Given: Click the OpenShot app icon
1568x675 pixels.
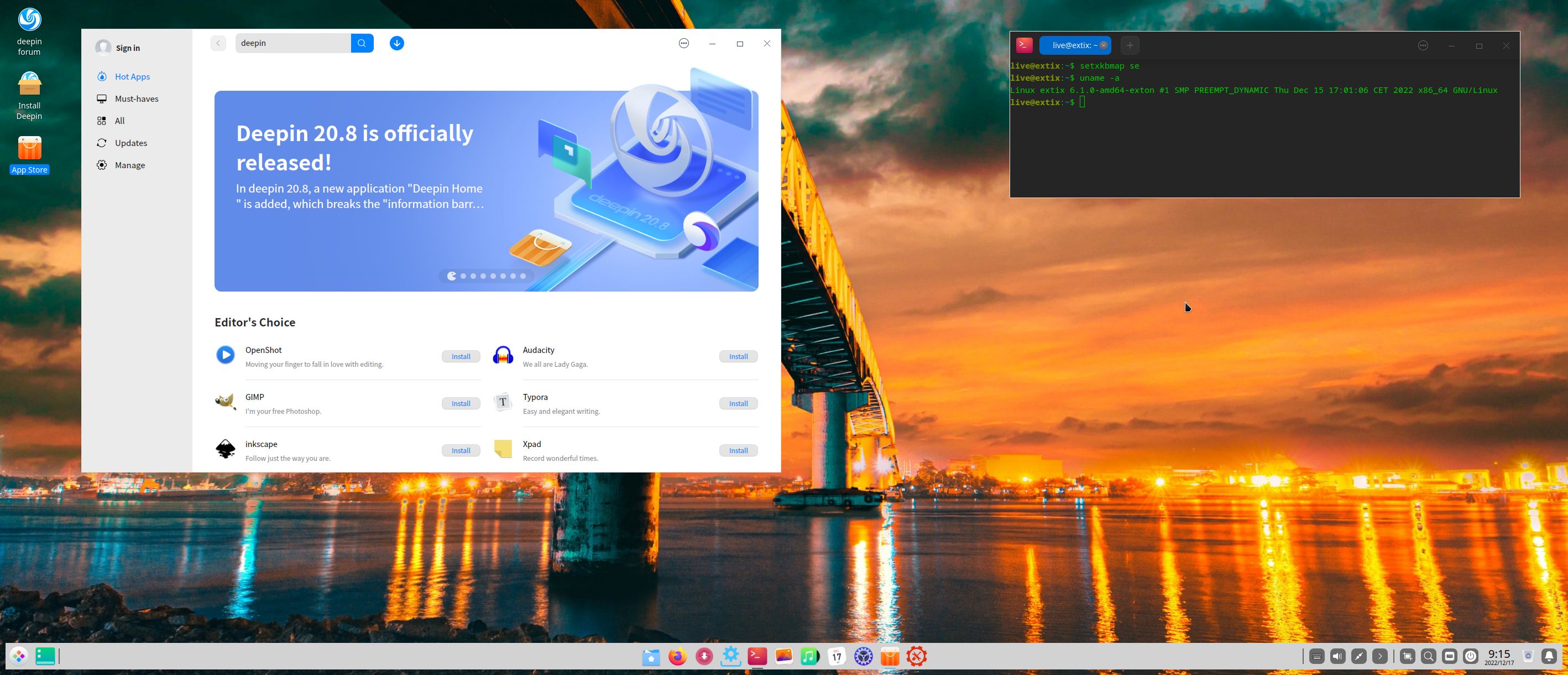Looking at the screenshot, I should [225, 355].
